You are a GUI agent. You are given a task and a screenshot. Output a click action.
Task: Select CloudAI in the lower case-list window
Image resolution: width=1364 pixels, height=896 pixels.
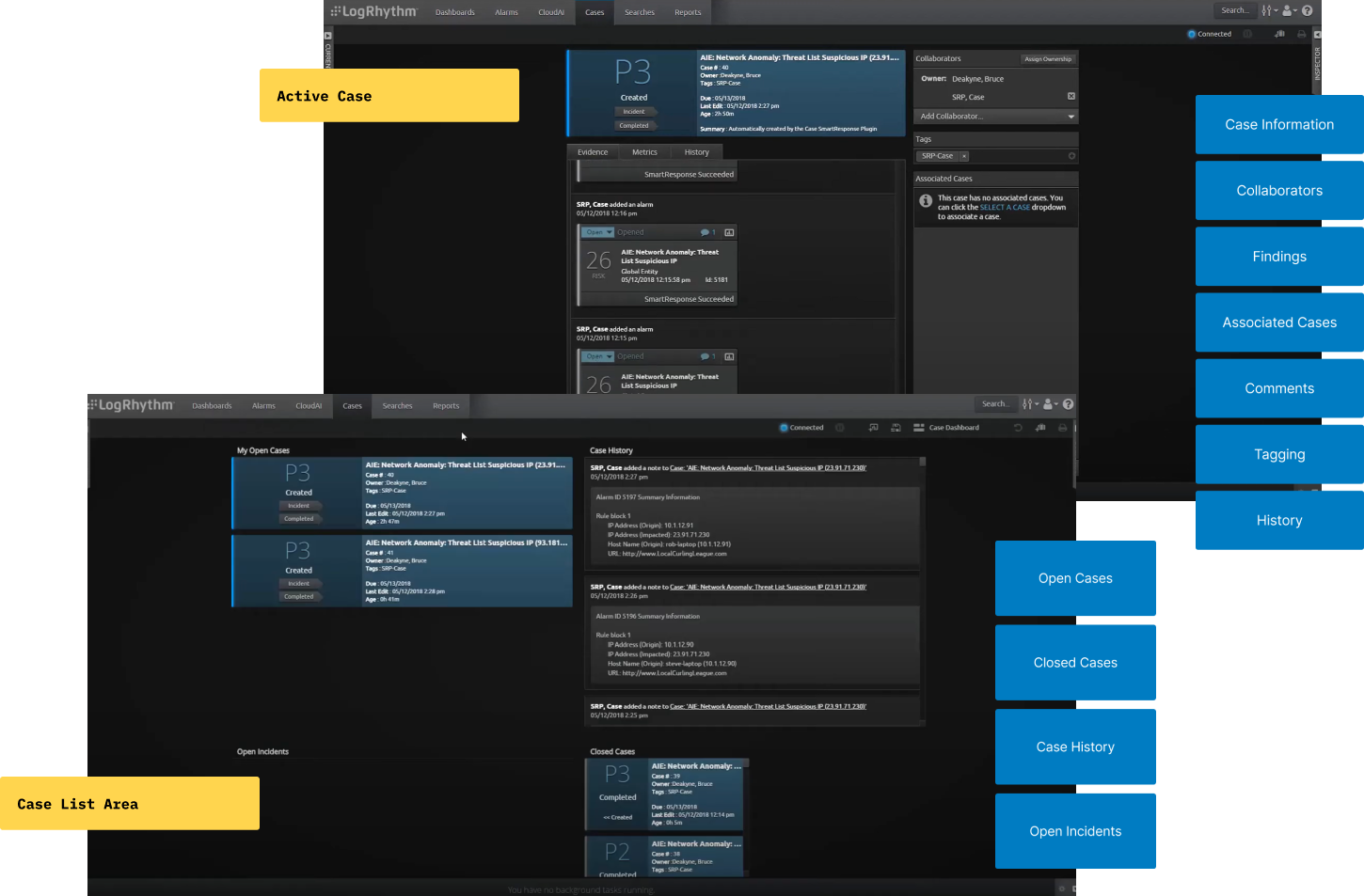click(309, 406)
